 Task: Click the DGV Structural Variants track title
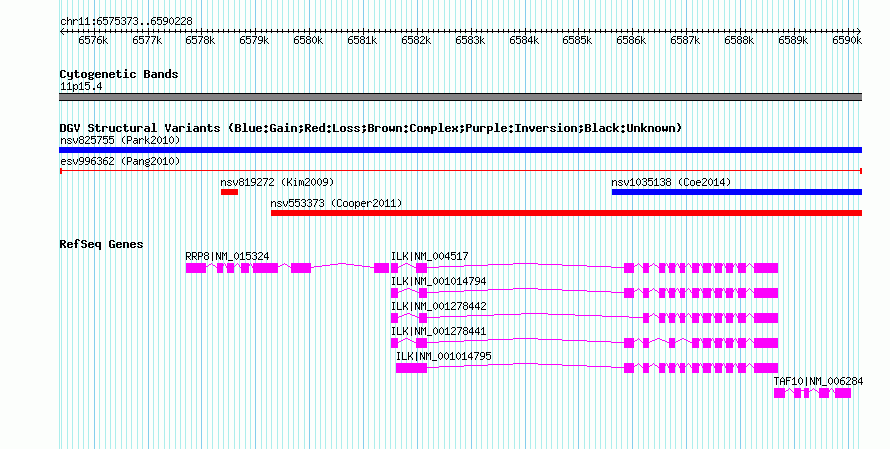371,128
